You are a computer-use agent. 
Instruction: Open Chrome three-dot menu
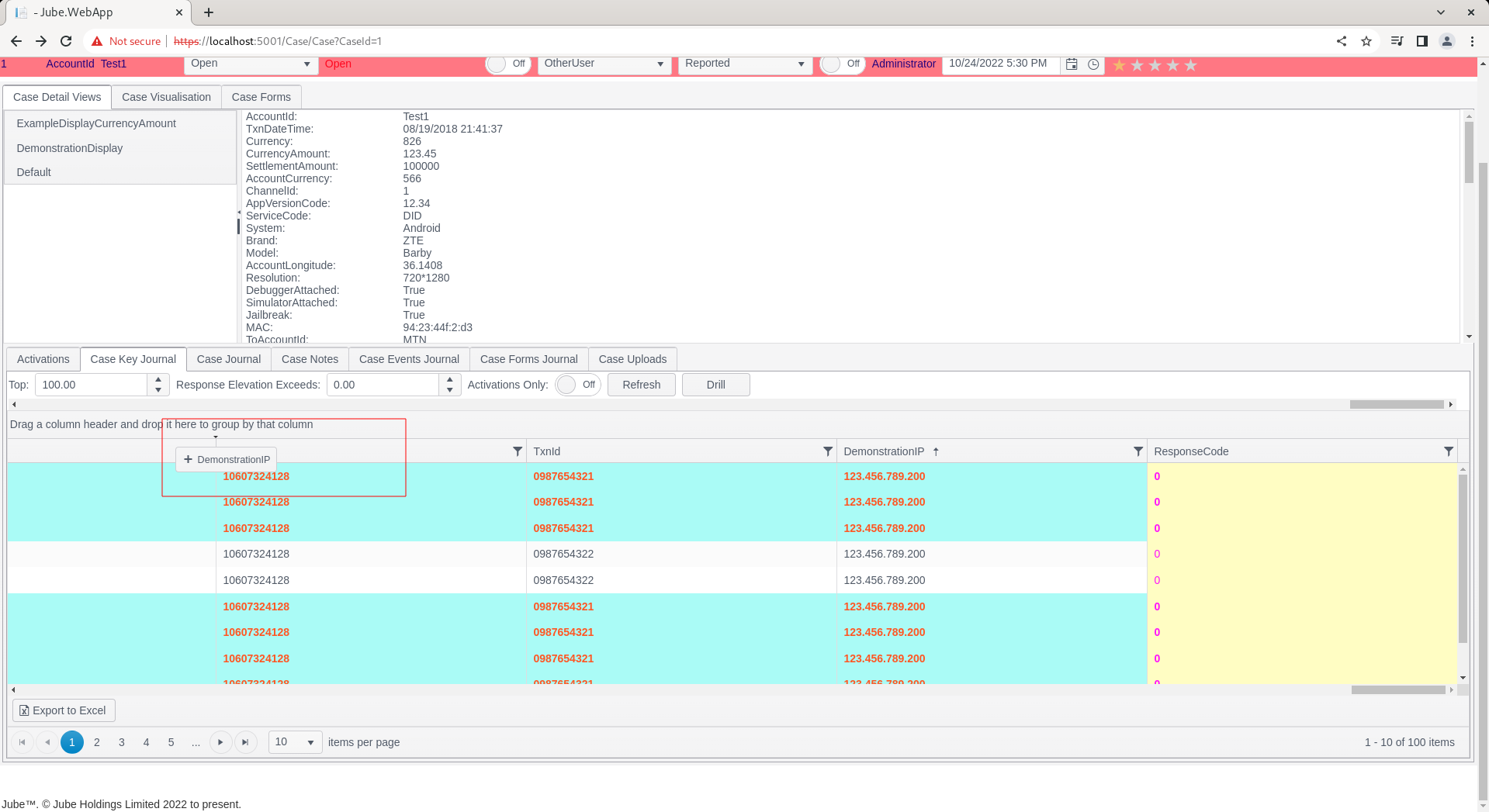1472,41
